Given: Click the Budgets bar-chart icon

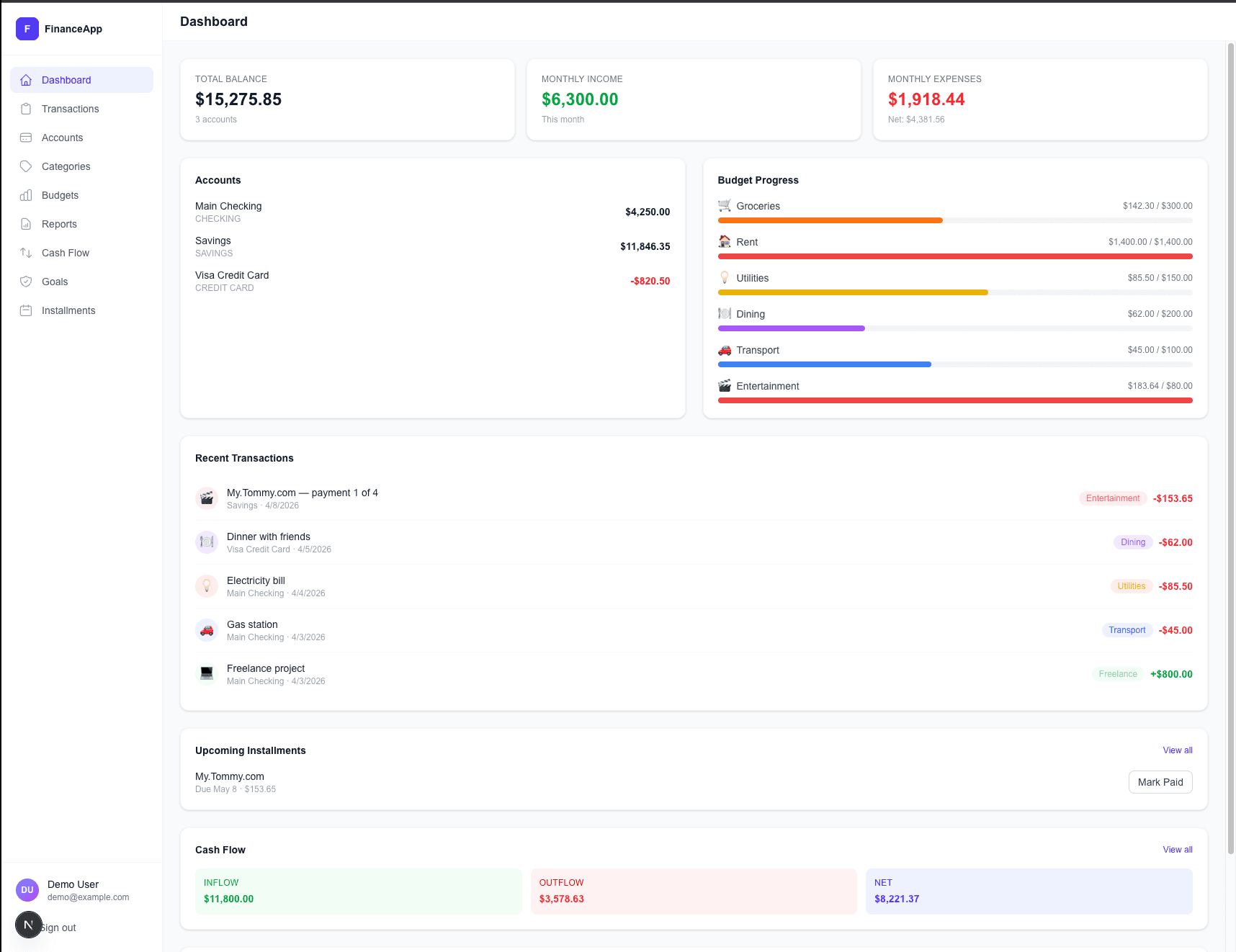Looking at the screenshot, I should pyautogui.click(x=26, y=195).
